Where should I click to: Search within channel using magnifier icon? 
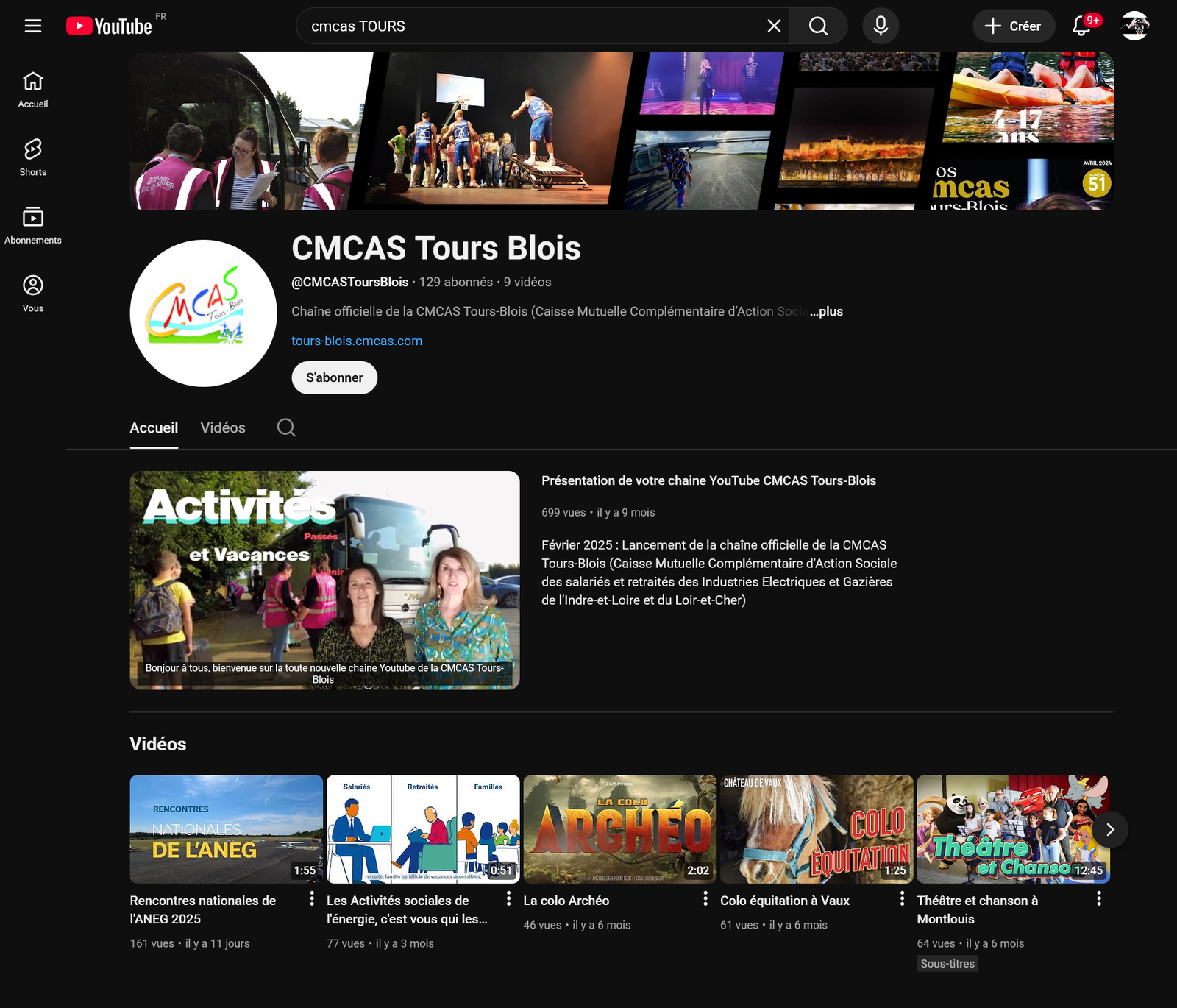(286, 427)
